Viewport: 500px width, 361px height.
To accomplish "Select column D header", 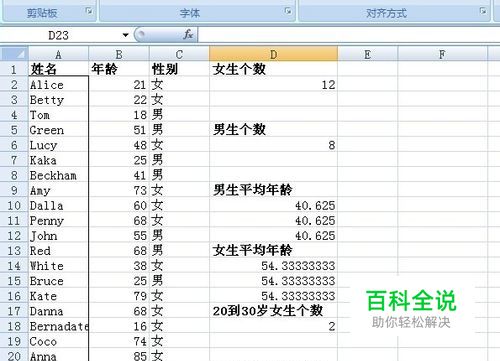I will [273, 54].
